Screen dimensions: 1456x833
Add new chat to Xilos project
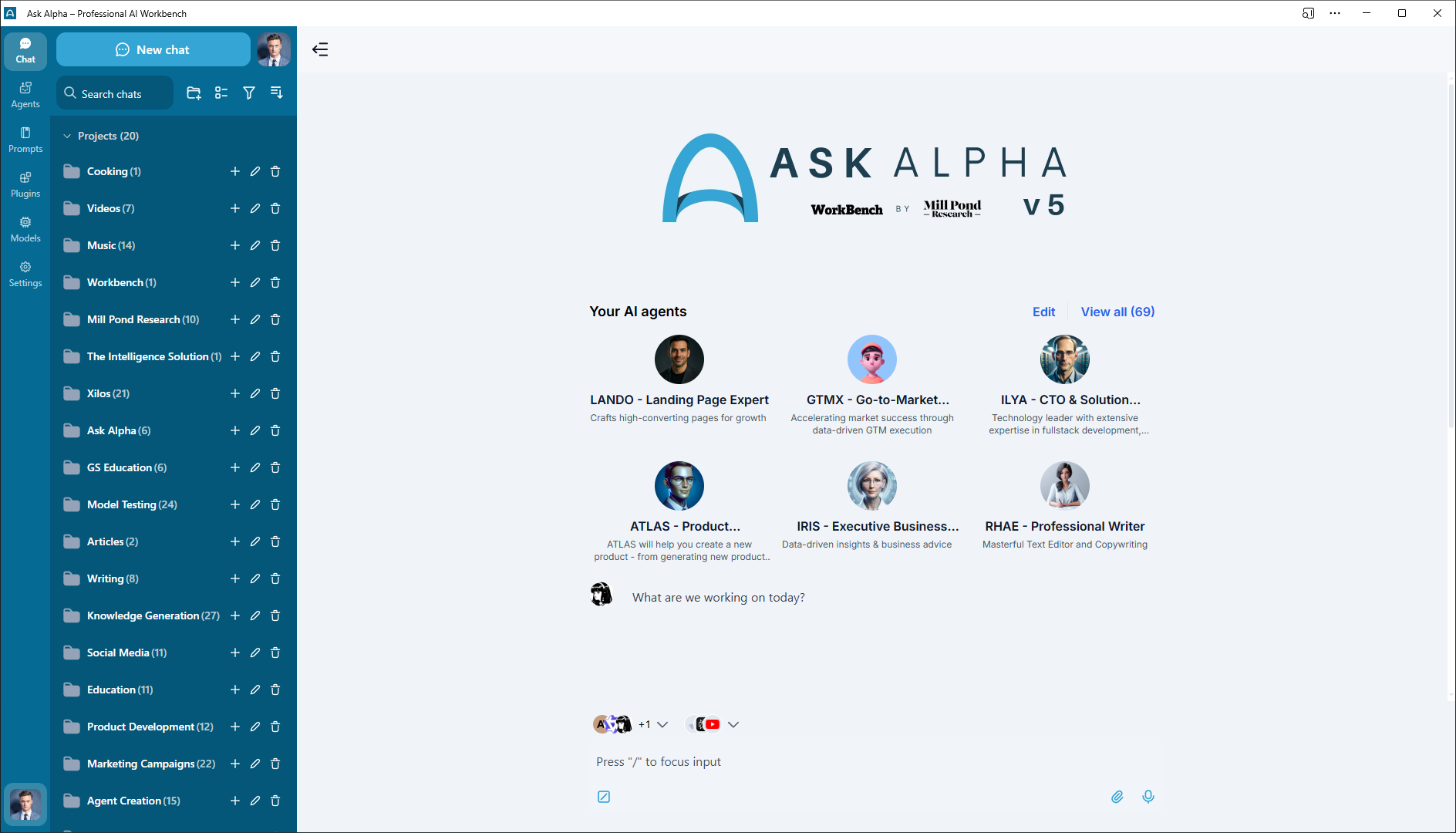click(x=235, y=393)
